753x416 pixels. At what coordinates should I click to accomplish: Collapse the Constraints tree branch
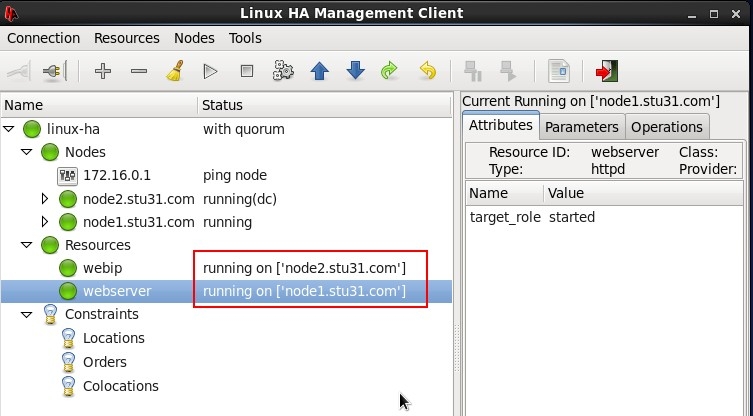click(x=27, y=315)
